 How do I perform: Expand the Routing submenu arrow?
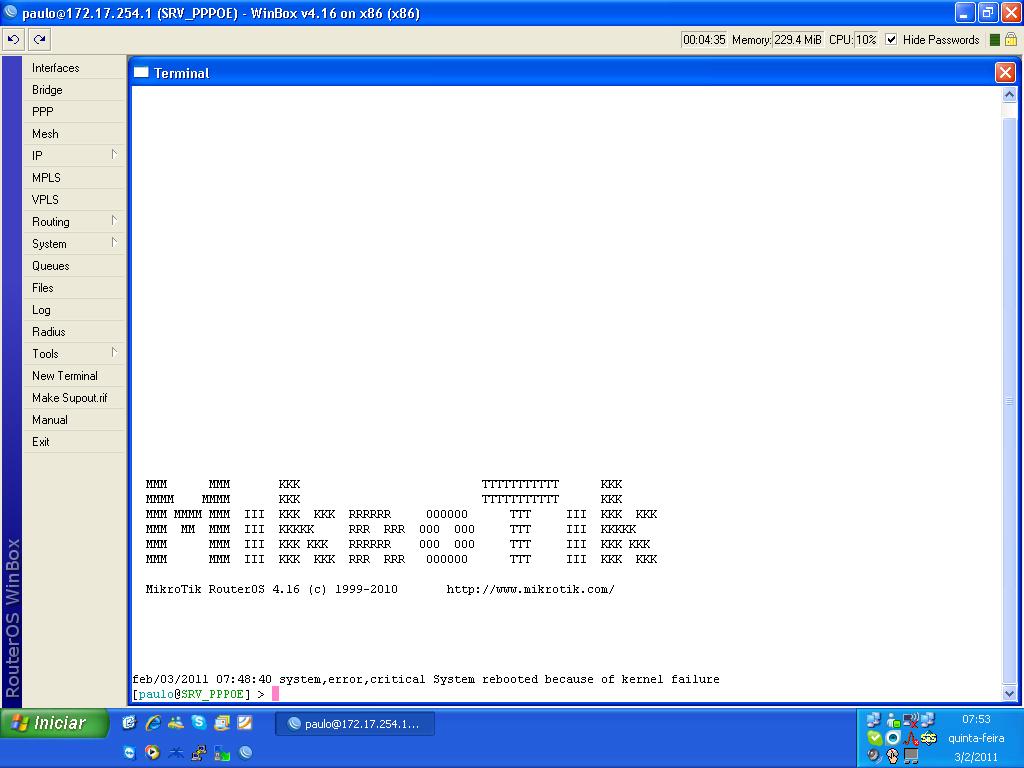(x=114, y=221)
